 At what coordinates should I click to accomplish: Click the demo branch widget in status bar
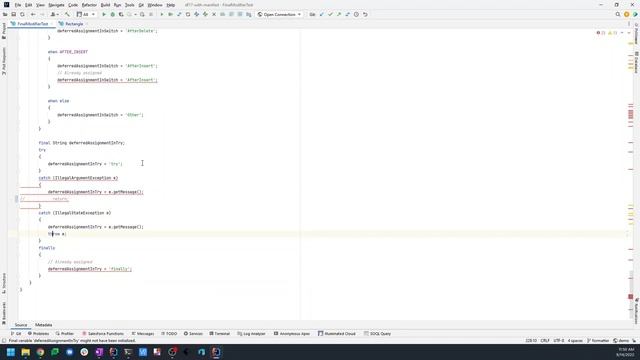click(621, 340)
